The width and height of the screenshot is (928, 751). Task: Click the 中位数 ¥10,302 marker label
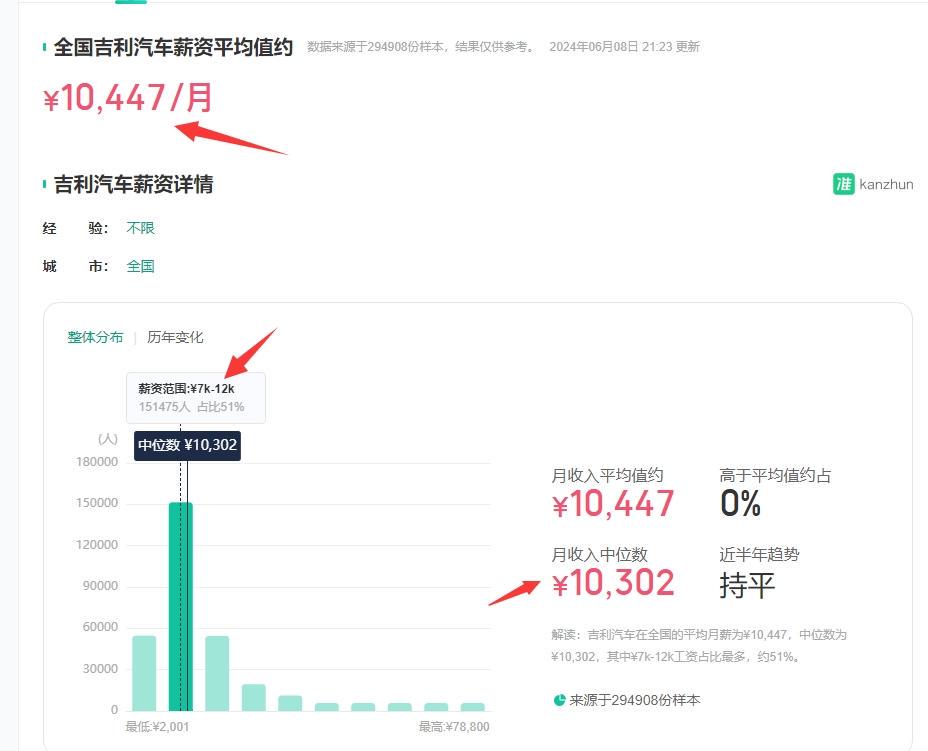click(187, 445)
